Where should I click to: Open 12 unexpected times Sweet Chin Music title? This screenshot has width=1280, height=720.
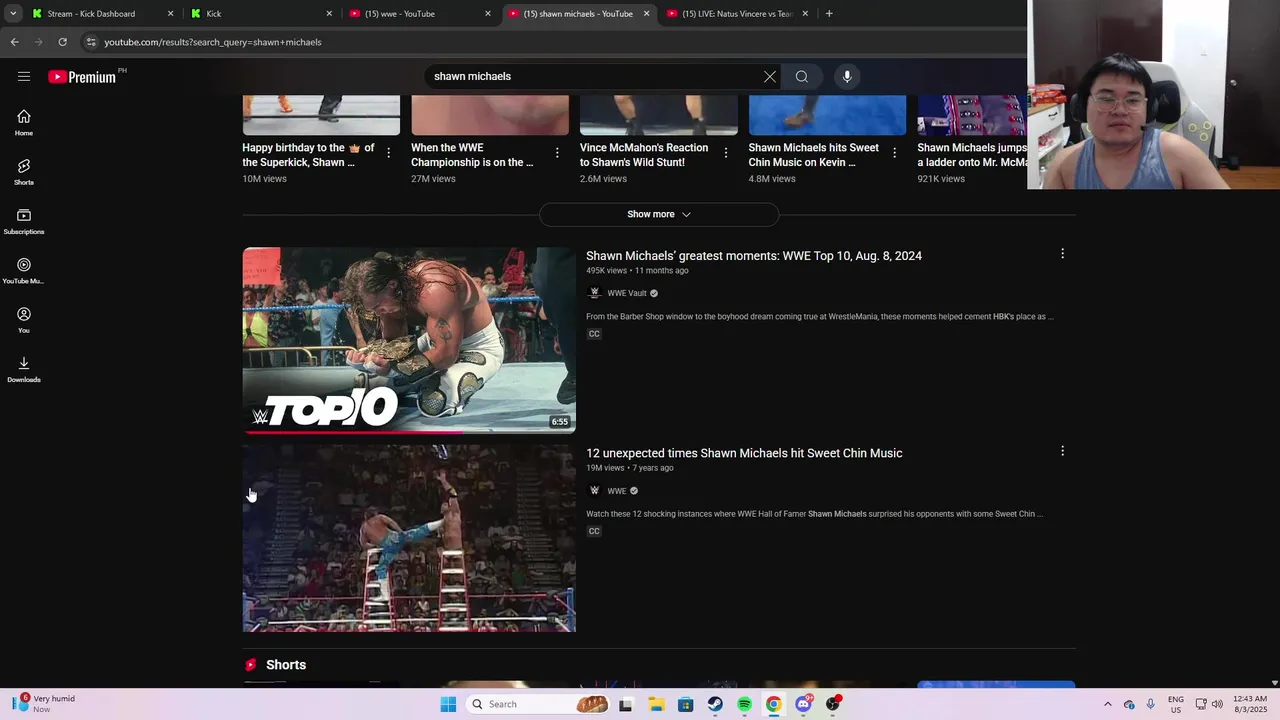[x=744, y=453]
